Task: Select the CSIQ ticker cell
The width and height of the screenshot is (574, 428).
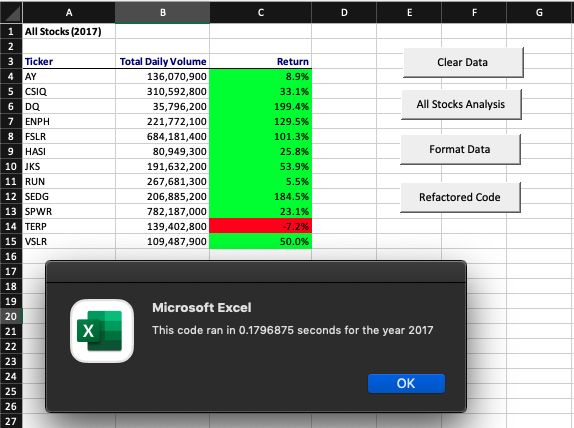Action: (69, 92)
